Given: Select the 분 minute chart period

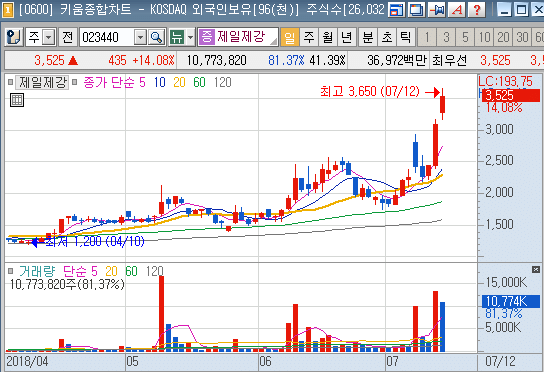Looking at the screenshot, I should click(x=368, y=37).
